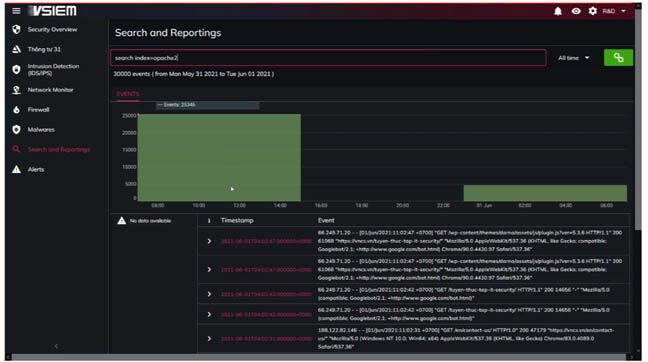Expand the R&D user dropdown

pos(614,11)
